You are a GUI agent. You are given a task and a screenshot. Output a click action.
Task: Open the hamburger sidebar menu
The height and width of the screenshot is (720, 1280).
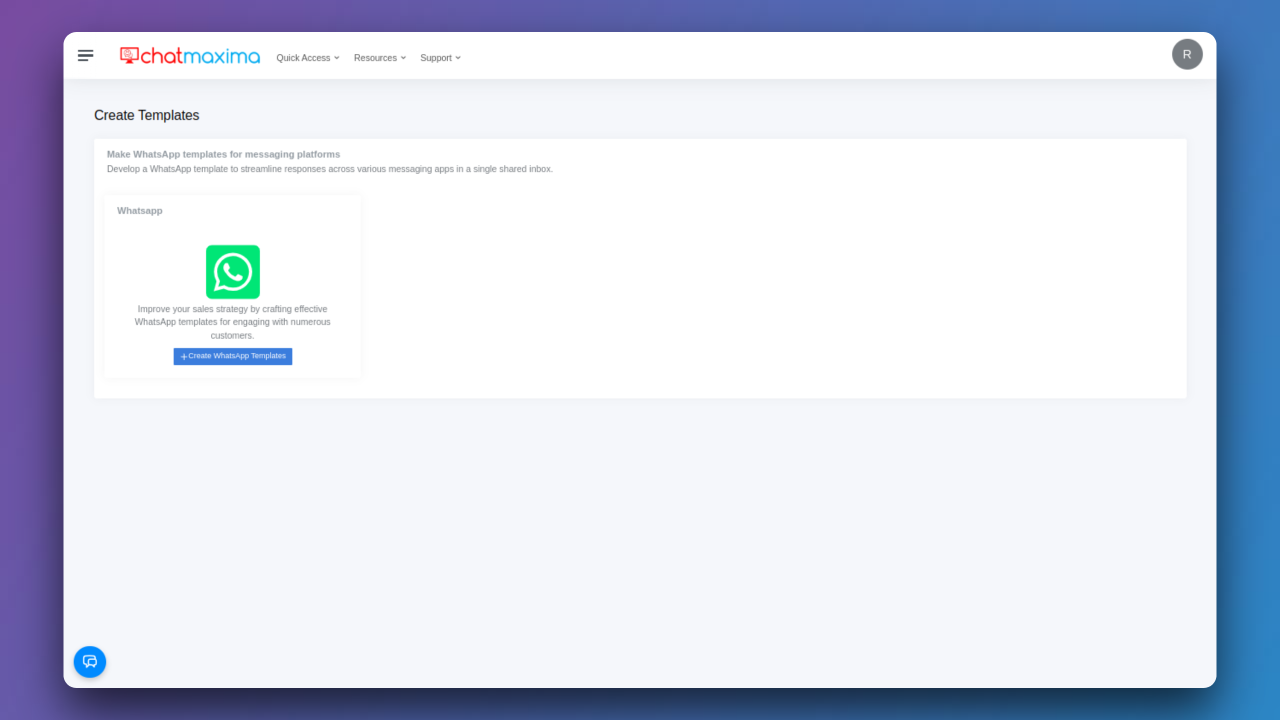[x=86, y=56]
